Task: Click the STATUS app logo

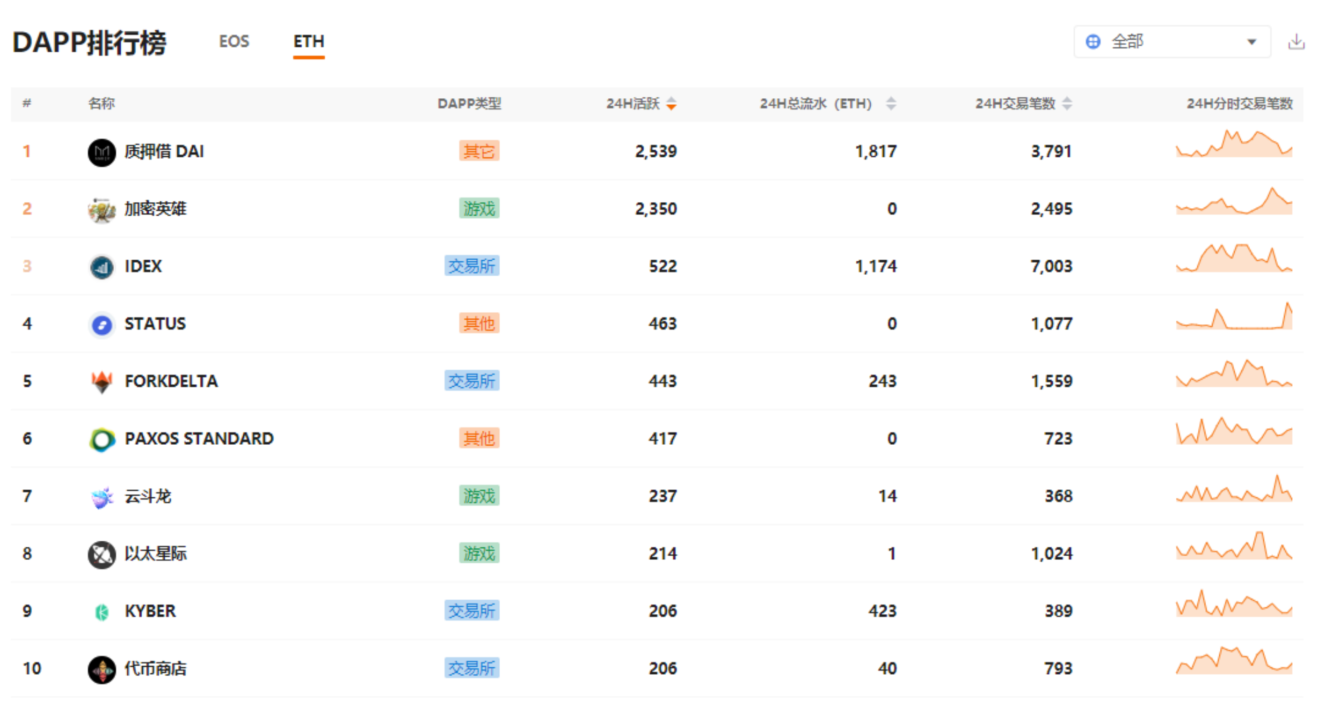Action: tap(102, 324)
